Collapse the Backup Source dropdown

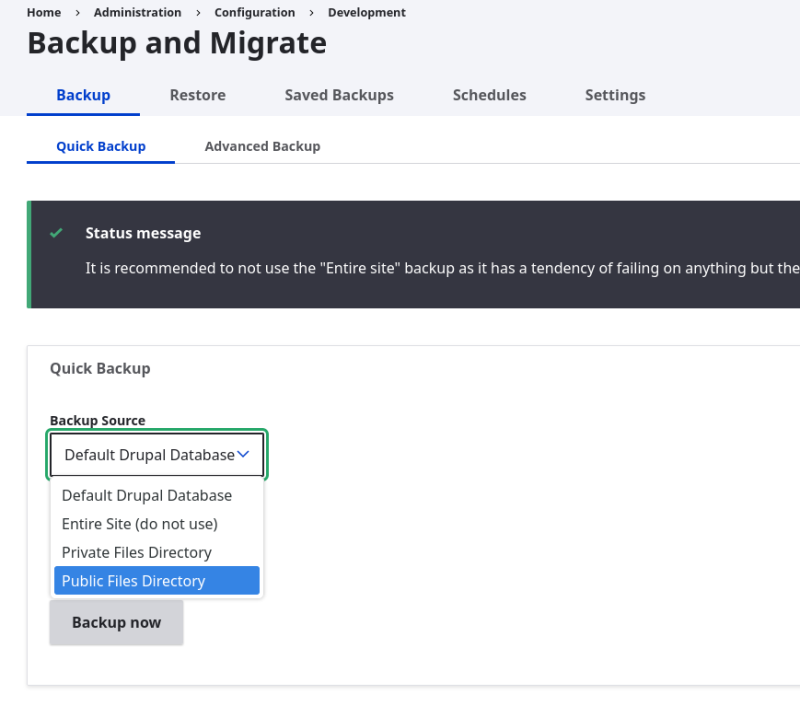click(157, 455)
